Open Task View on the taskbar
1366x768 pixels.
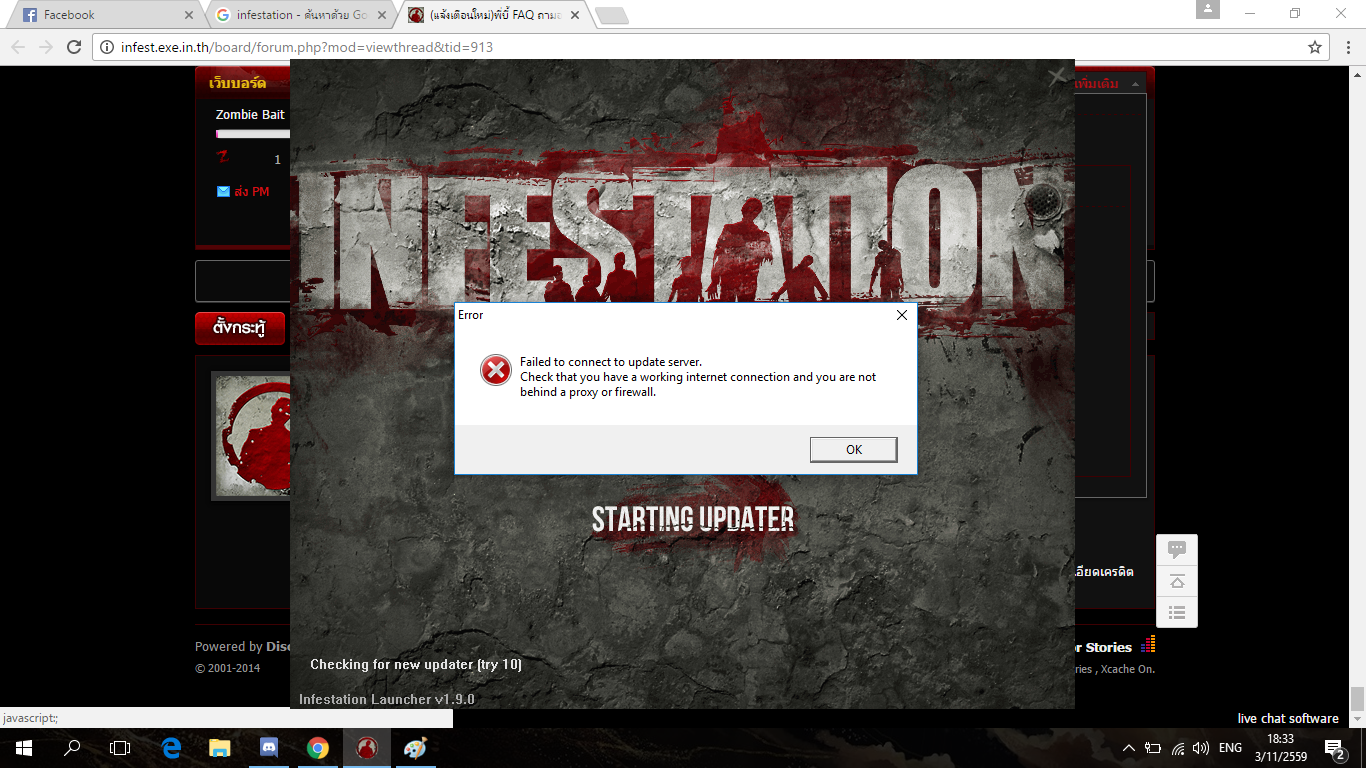pos(120,747)
